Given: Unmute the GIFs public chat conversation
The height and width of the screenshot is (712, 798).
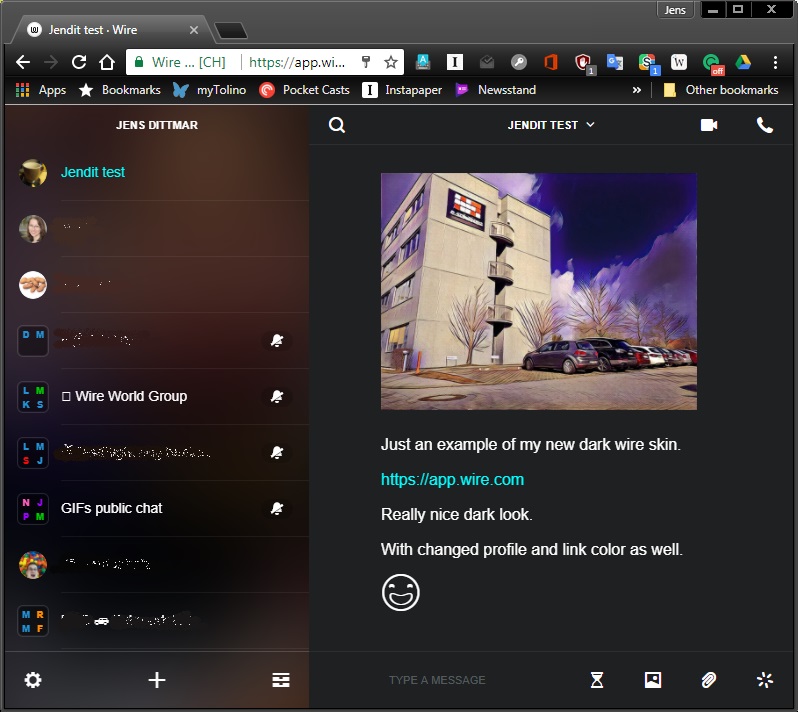Looking at the screenshot, I should point(277,508).
